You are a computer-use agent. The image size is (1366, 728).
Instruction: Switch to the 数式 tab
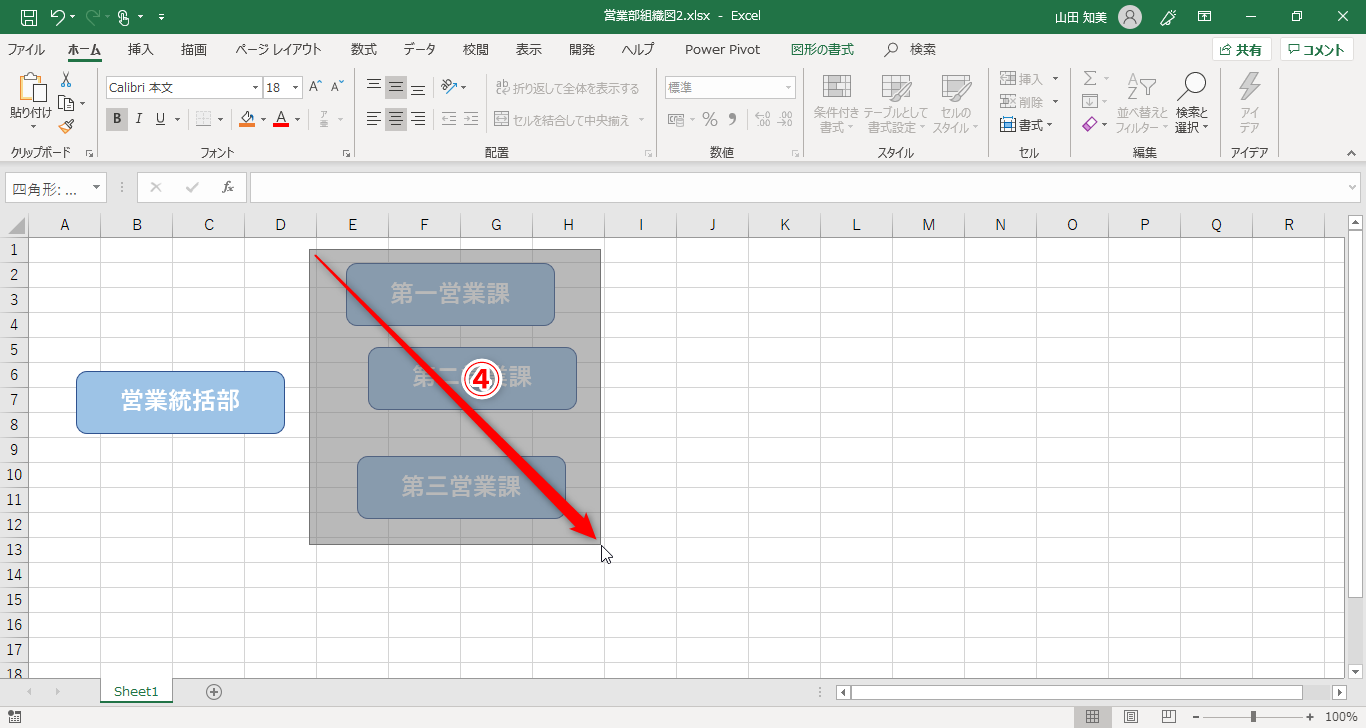point(364,50)
